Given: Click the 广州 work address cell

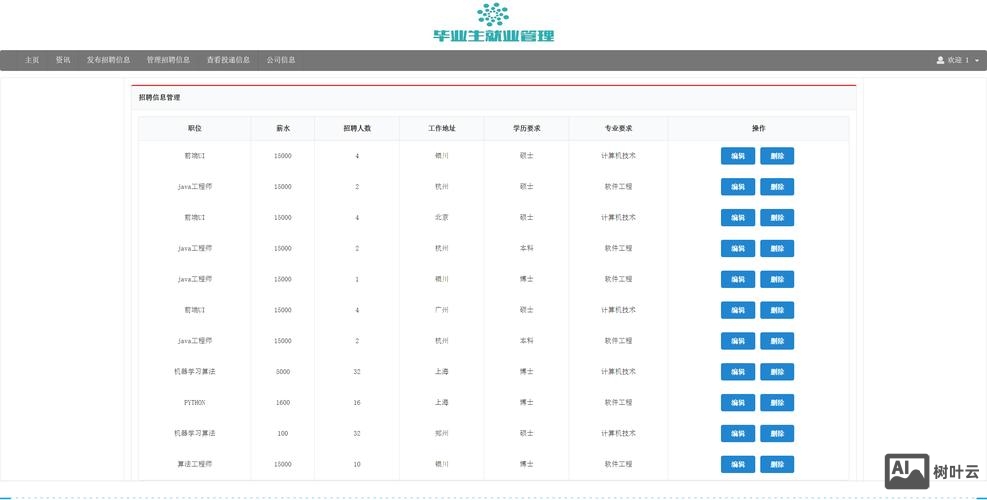Looking at the screenshot, I should (441, 310).
